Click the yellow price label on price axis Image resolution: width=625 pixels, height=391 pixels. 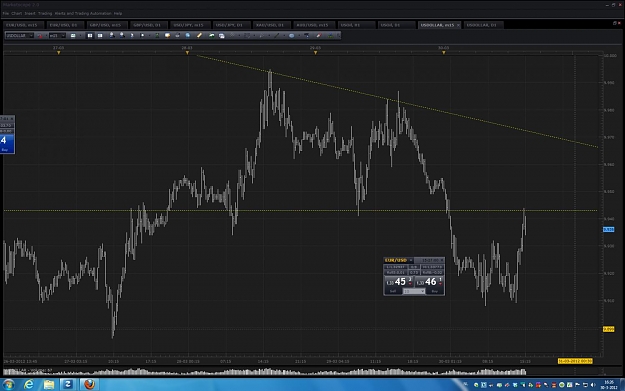pos(608,329)
